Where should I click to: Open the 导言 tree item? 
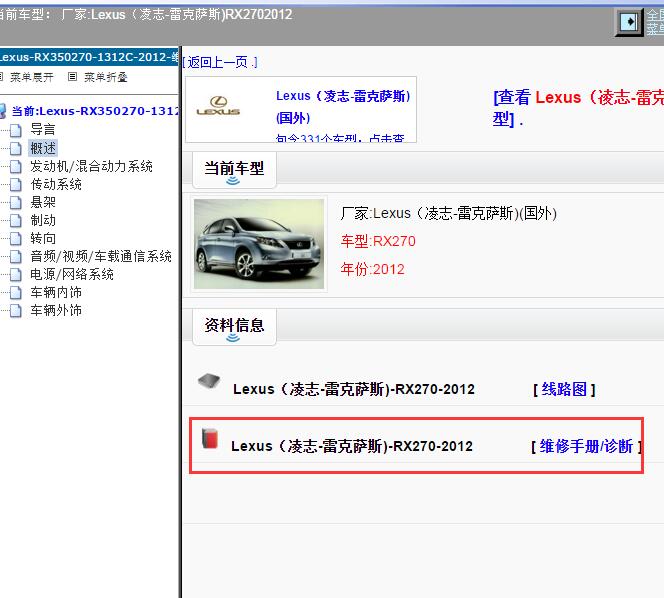(43, 129)
